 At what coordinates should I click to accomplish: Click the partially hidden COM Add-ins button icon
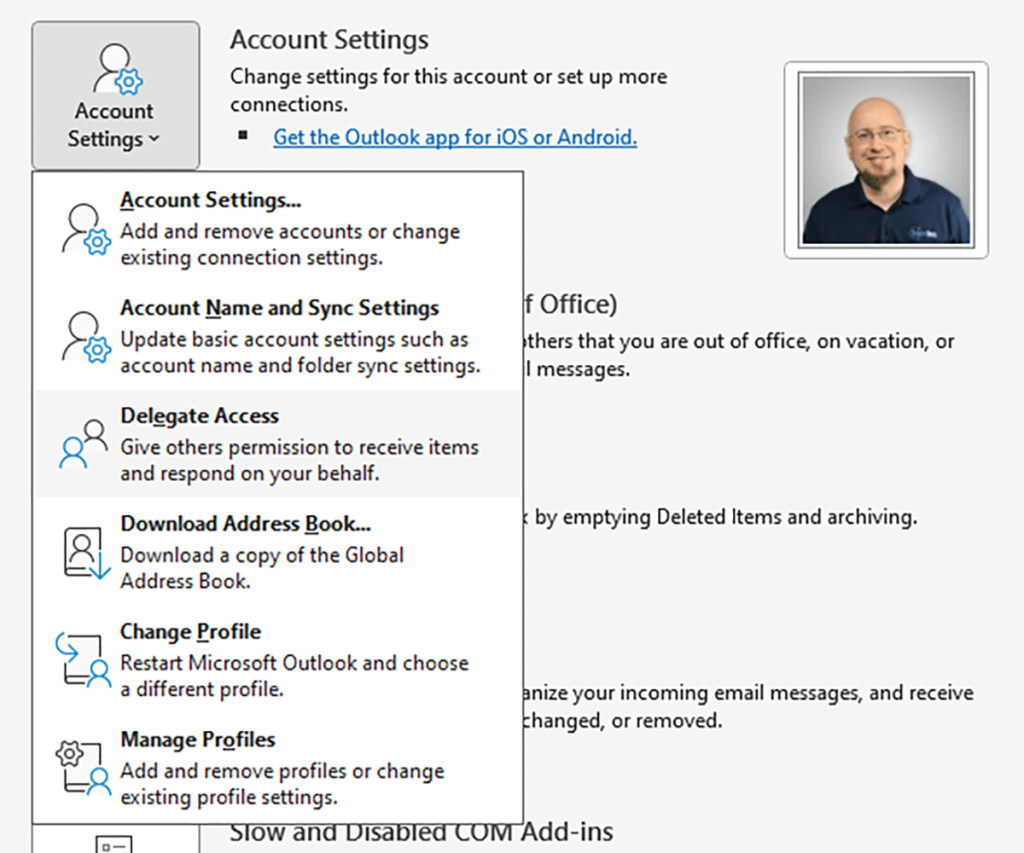pyautogui.click(x=114, y=844)
